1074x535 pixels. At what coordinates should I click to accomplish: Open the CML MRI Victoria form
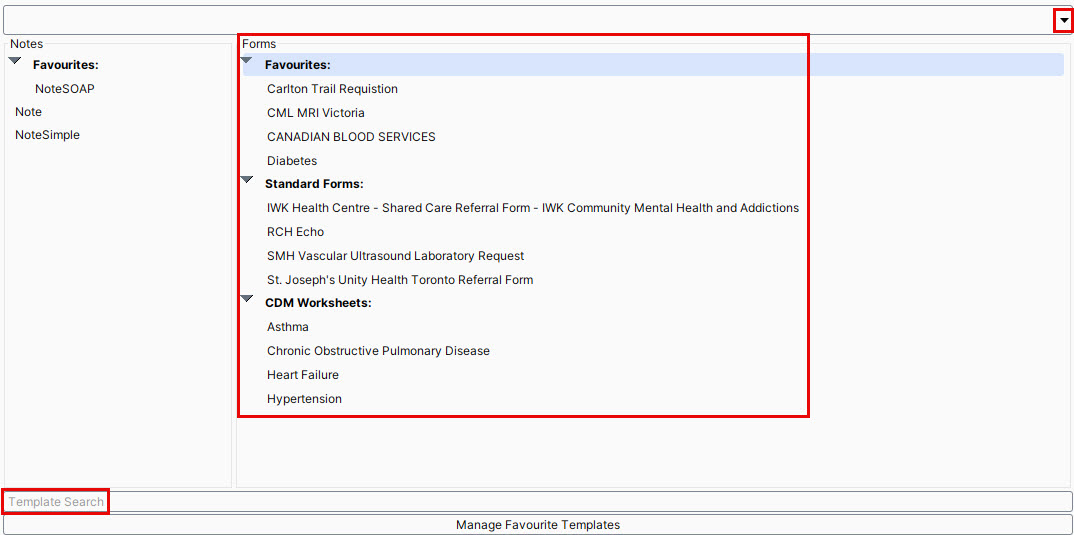pos(316,113)
